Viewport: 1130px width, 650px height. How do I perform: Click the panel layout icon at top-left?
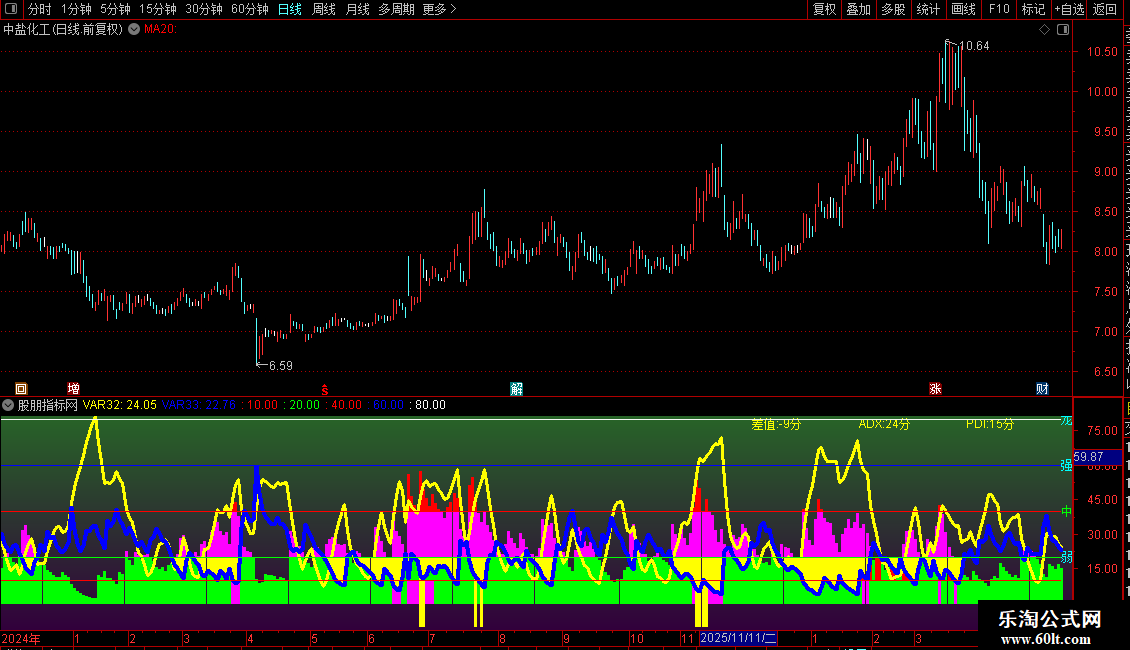pyautogui.click(x=11, y=9)
